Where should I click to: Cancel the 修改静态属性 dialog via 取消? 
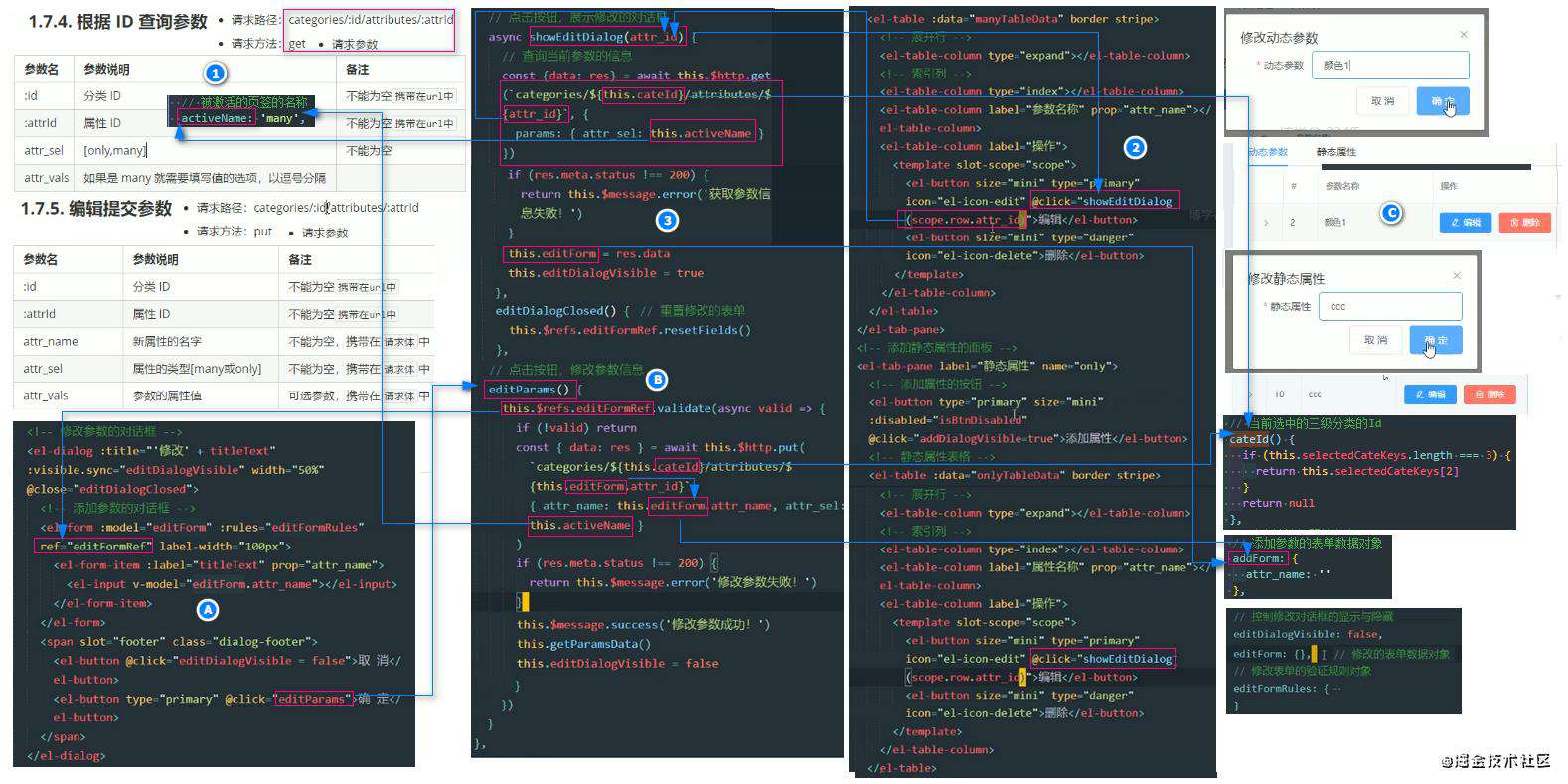coord(1375,340)
